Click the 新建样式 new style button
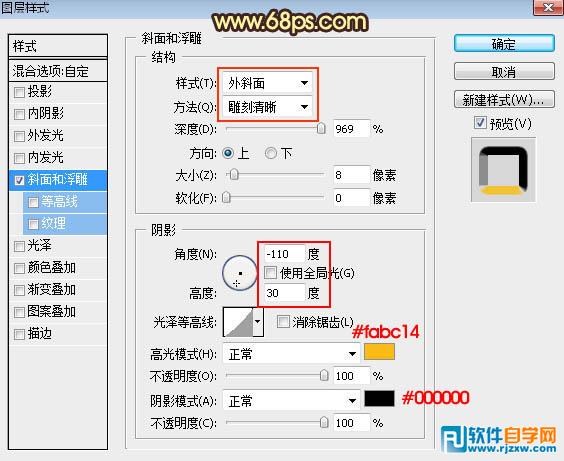 (x=504, y=100)
